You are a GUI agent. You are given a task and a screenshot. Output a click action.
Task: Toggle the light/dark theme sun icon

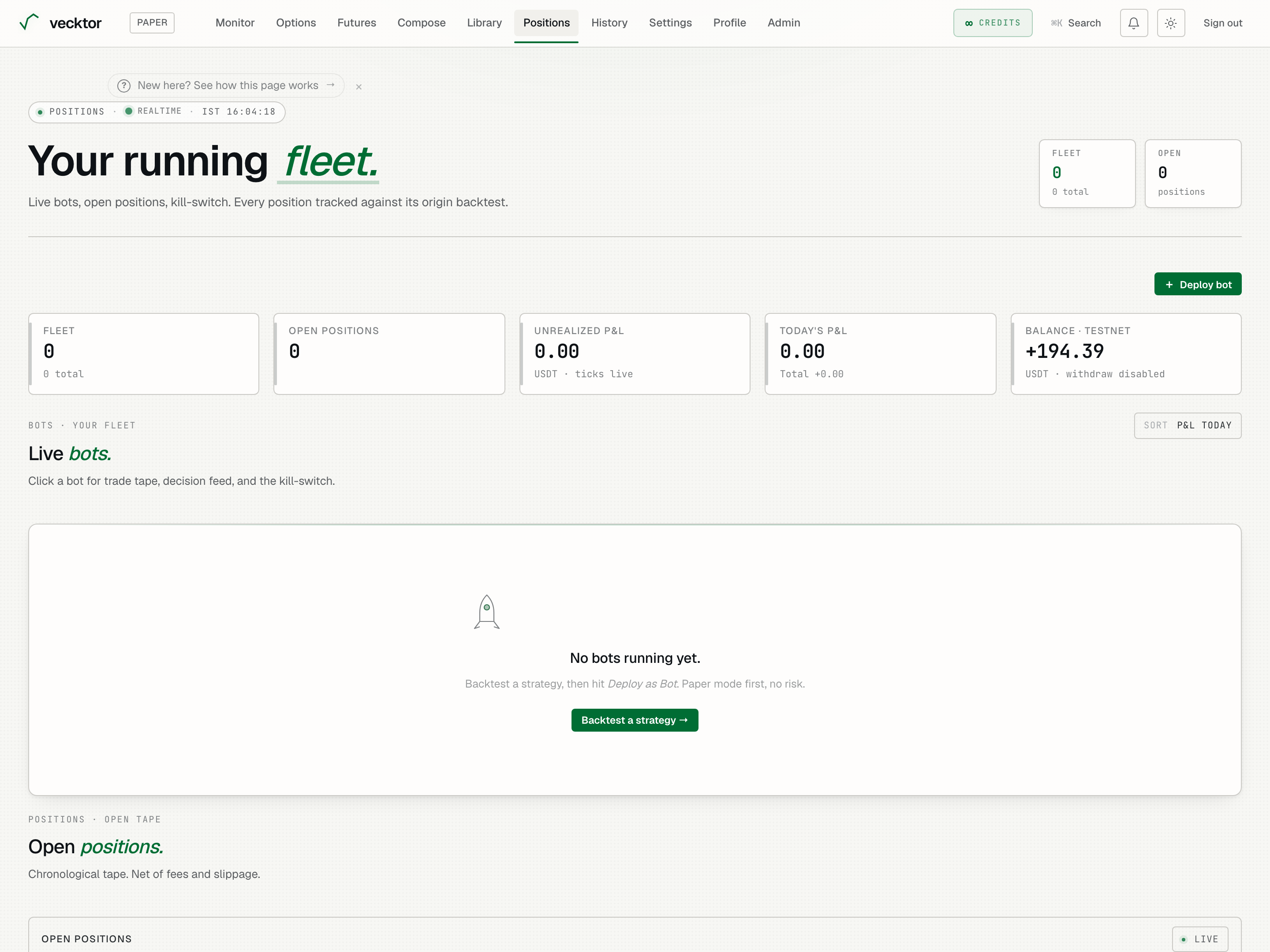1171,23
